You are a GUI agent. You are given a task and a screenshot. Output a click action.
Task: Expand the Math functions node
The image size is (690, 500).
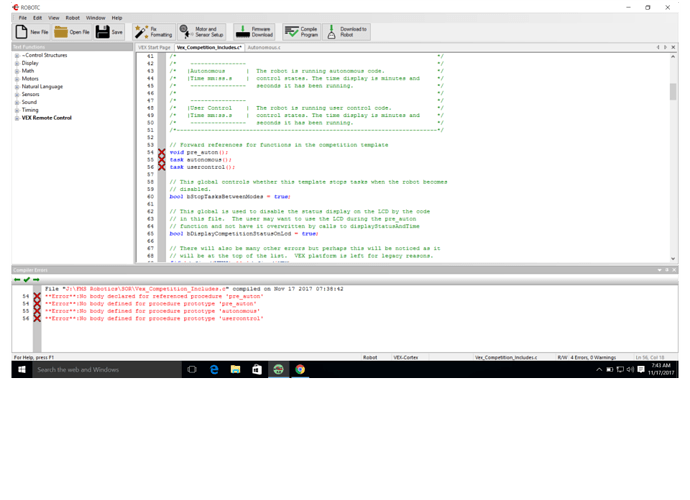tap(17, 71)
